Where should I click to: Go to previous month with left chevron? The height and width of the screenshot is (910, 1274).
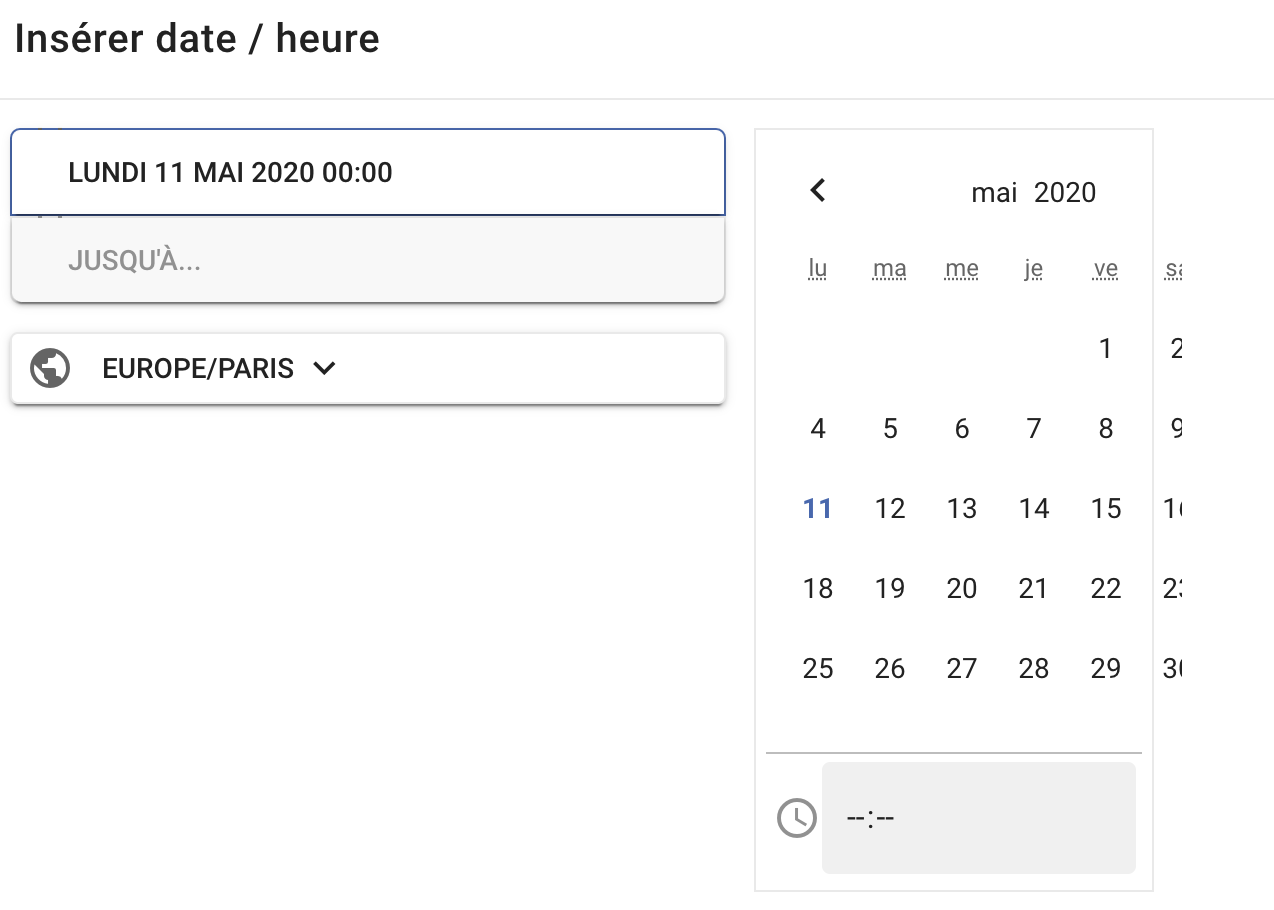pyautogui.click(x=818, y=190)
